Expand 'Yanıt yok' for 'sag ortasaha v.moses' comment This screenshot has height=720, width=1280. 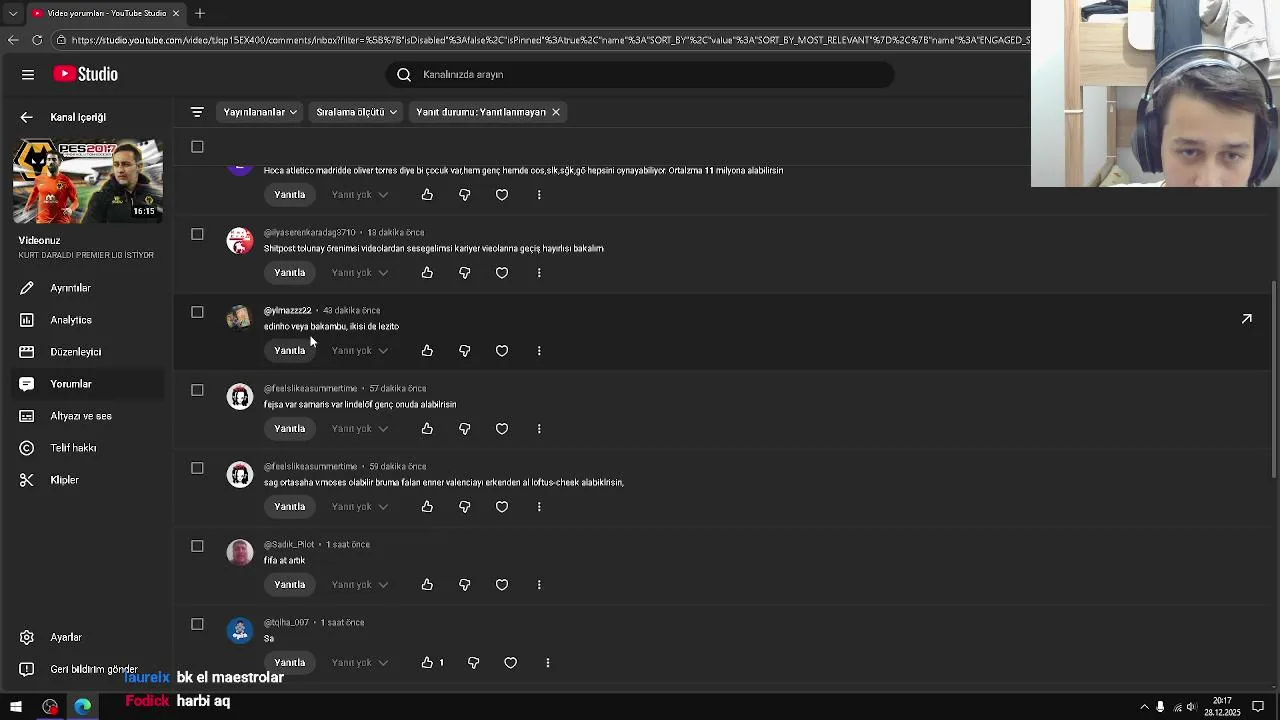pyautogui.click(x=360, y=506)
